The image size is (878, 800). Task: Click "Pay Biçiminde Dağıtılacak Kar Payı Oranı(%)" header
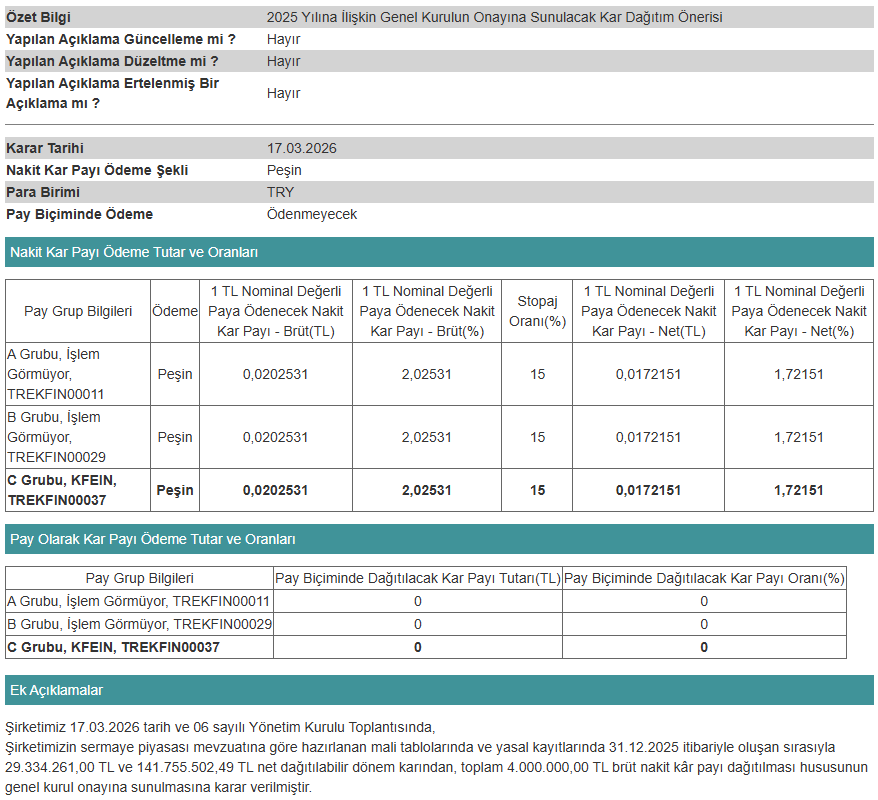(704, 578)
